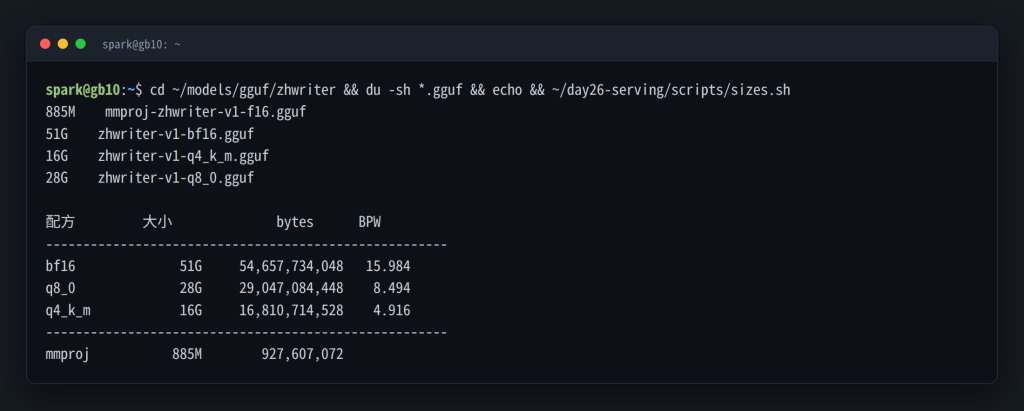Click the 927,607,072 mmproj byte count
Screen dimensions: 1024x411
coord(302,354)
